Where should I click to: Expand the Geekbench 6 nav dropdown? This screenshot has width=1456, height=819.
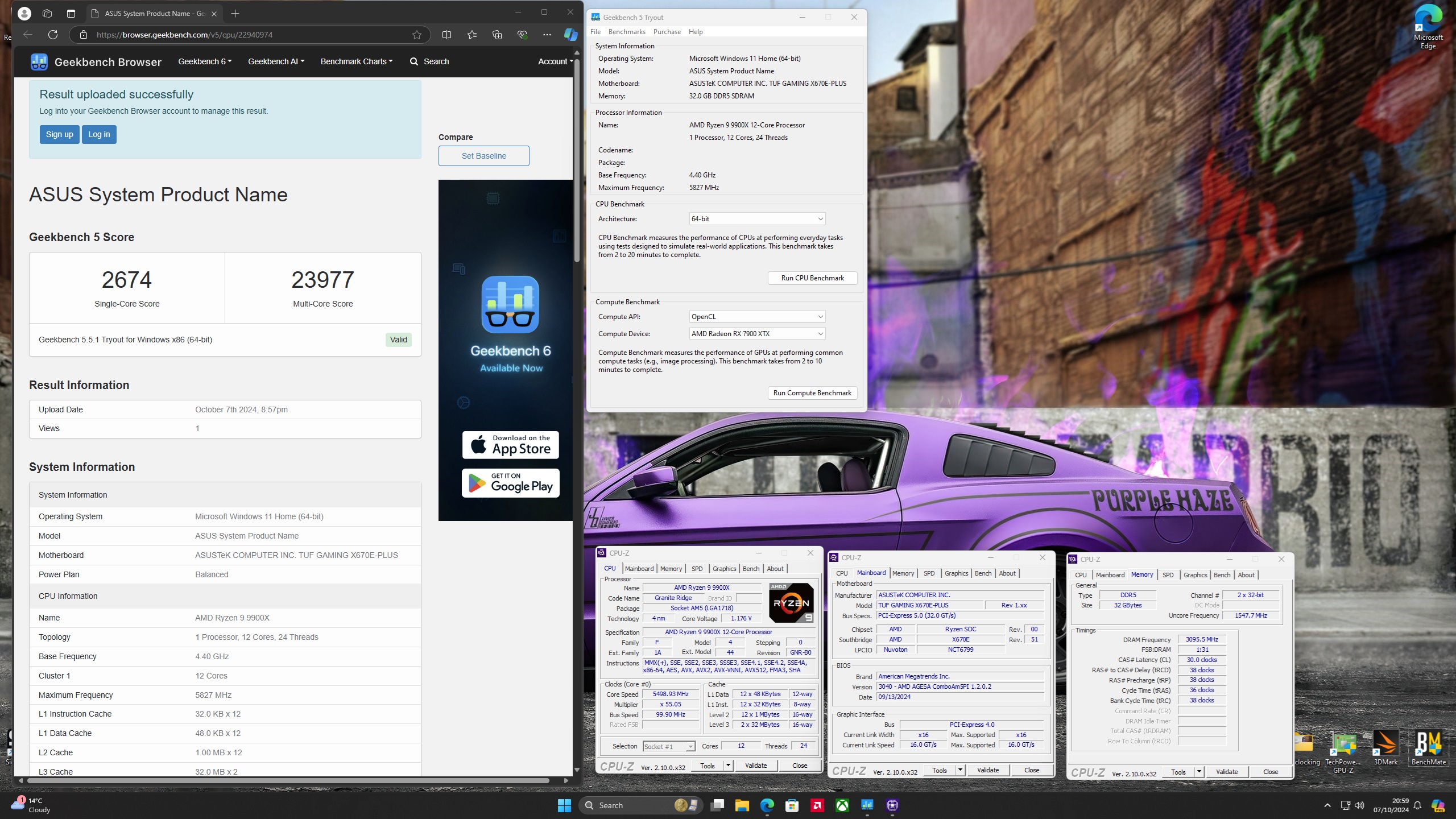tap(205, 61)
